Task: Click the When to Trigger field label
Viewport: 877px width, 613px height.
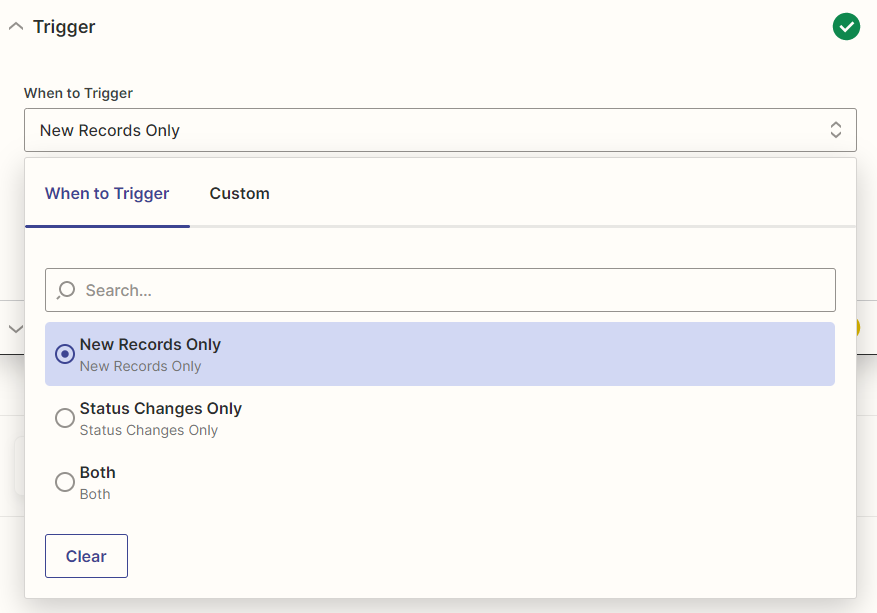Action: click(78, 93)
